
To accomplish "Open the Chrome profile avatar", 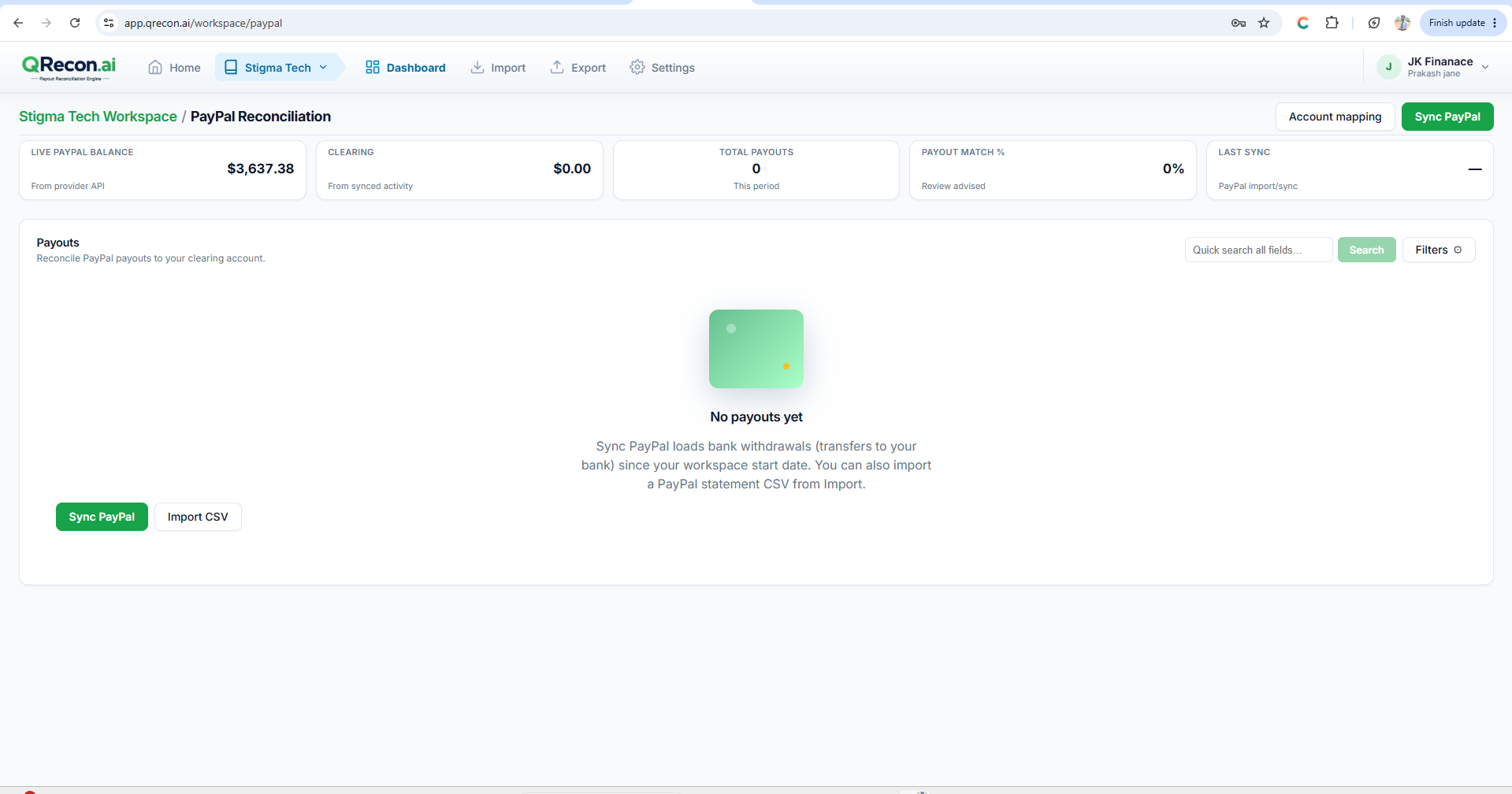I will pyautogui.click(x=1402, y=23).
